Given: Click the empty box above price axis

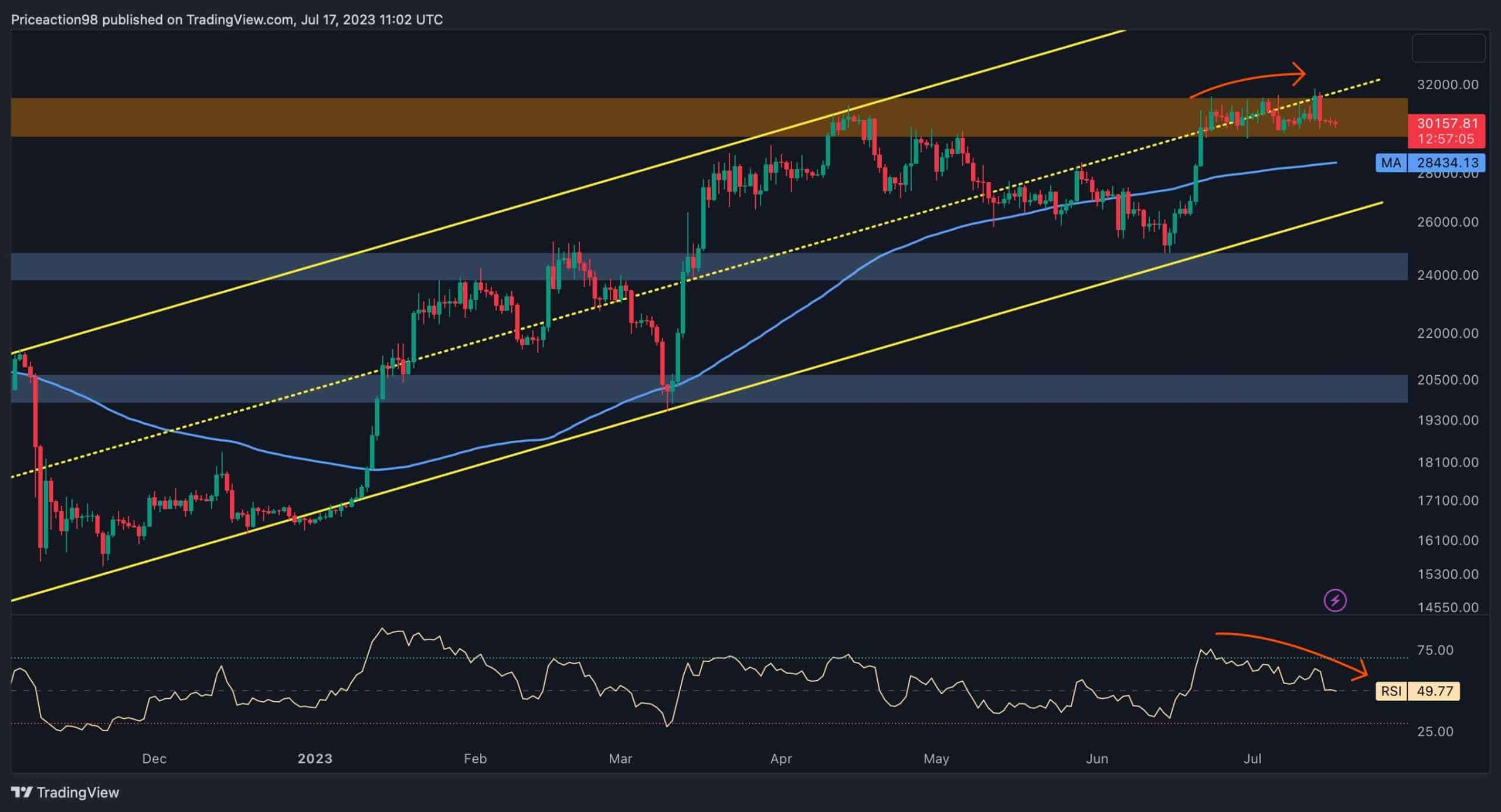Looking at the screenshot, I should (x=1449, y=48).
